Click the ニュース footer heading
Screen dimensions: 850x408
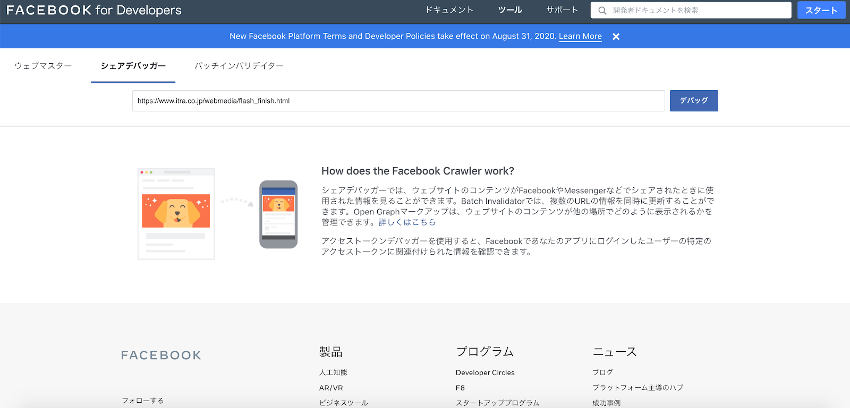pyautogui.click(x=615, y=352)
